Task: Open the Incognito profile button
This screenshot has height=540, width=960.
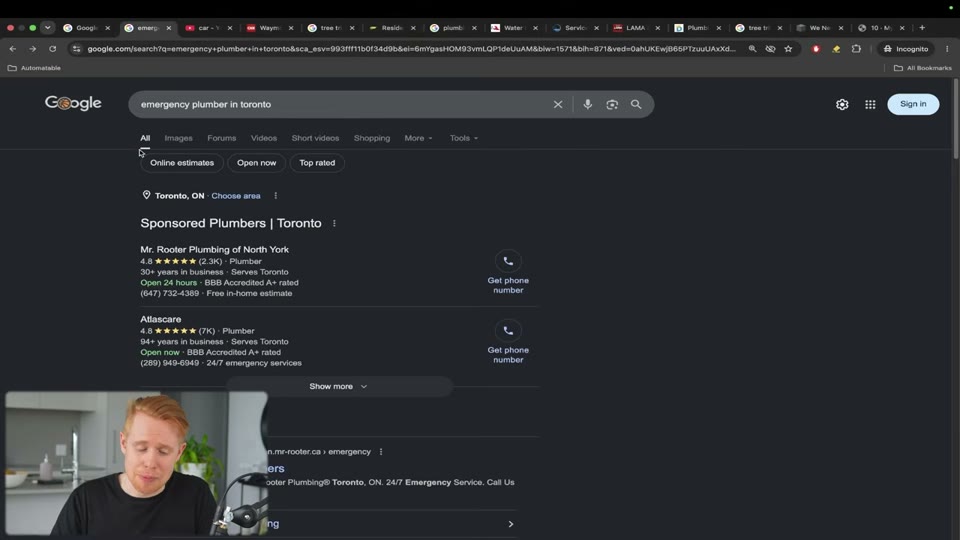Action: coord(906,49)
